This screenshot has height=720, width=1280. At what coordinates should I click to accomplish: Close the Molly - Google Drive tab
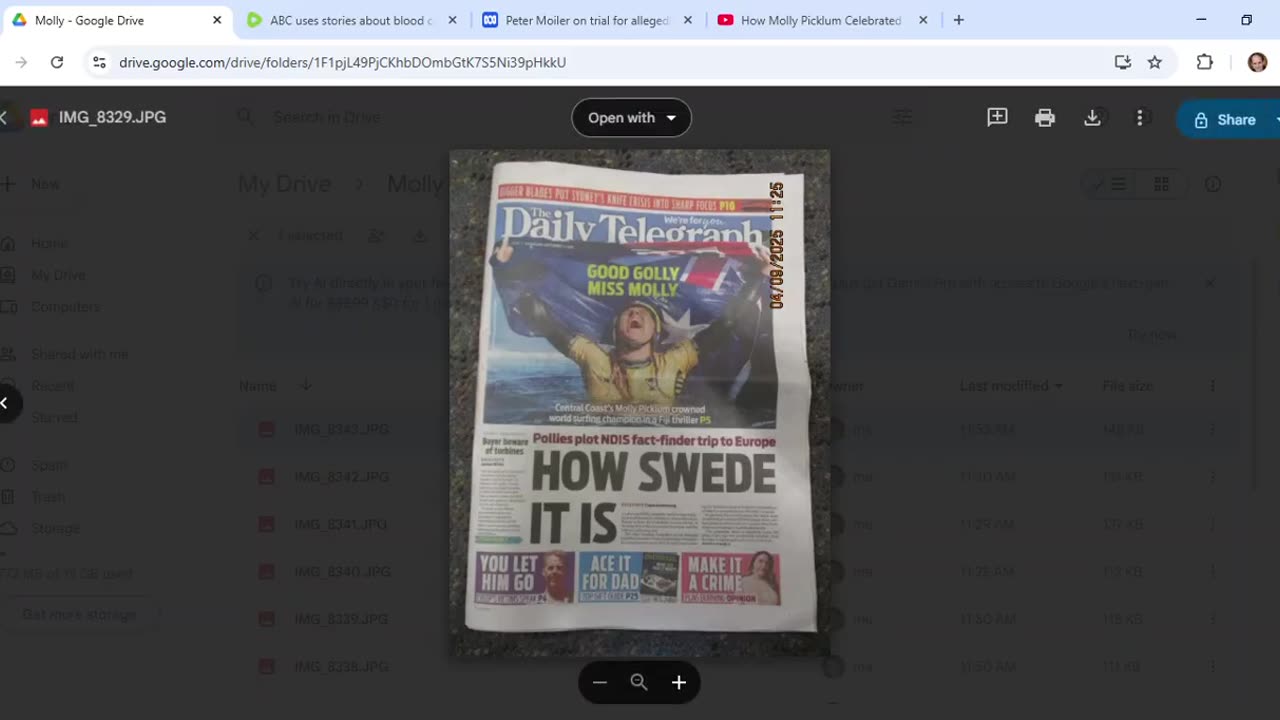[x=217, y=20]
